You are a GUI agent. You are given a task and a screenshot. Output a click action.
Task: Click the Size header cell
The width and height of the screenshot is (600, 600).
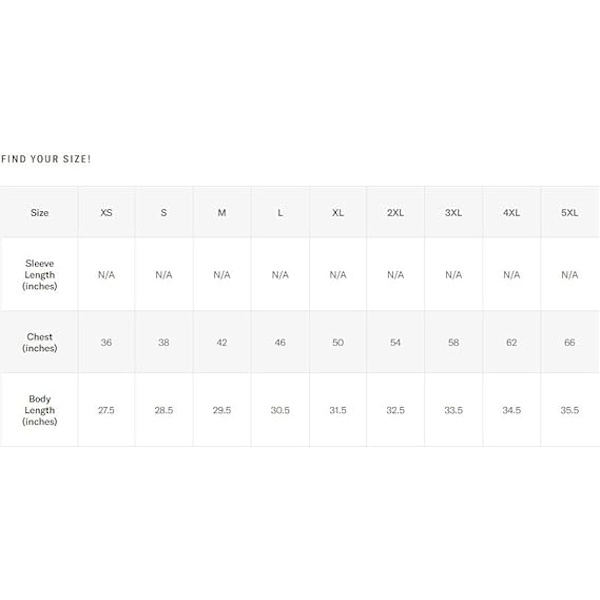point(40,213)
